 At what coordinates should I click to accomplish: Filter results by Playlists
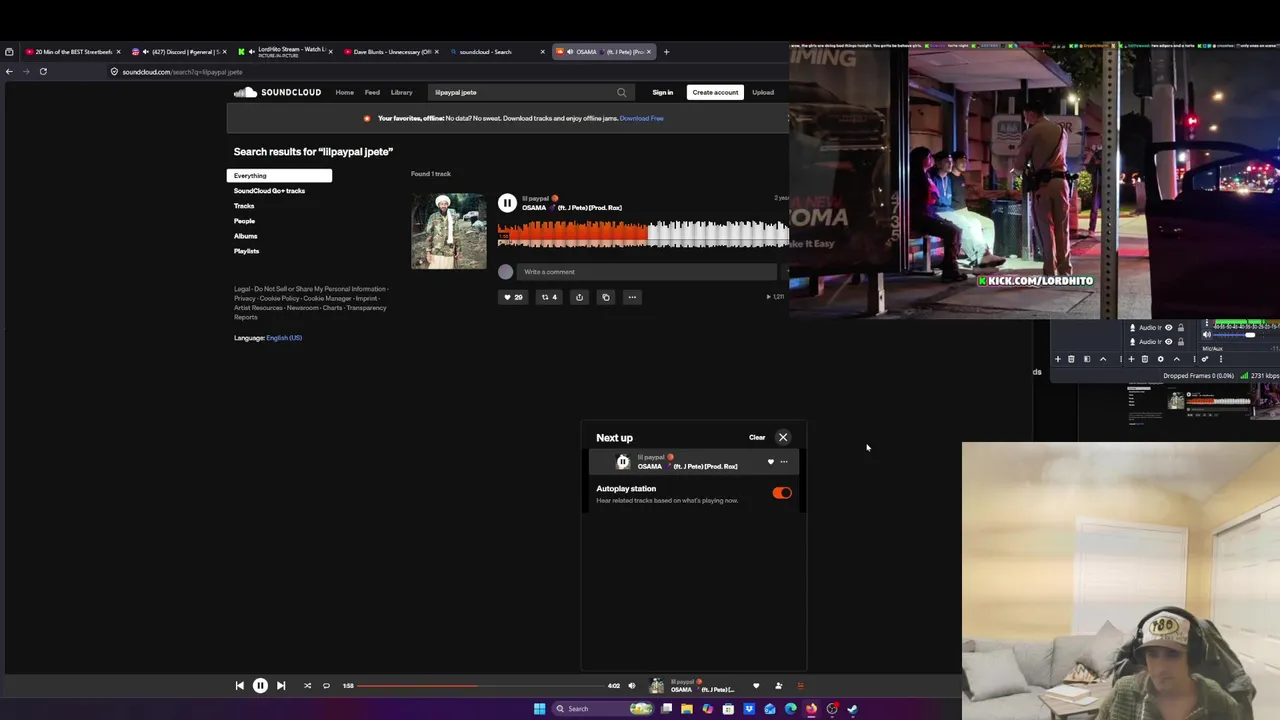pyautogui.click(x=246, y=251)
